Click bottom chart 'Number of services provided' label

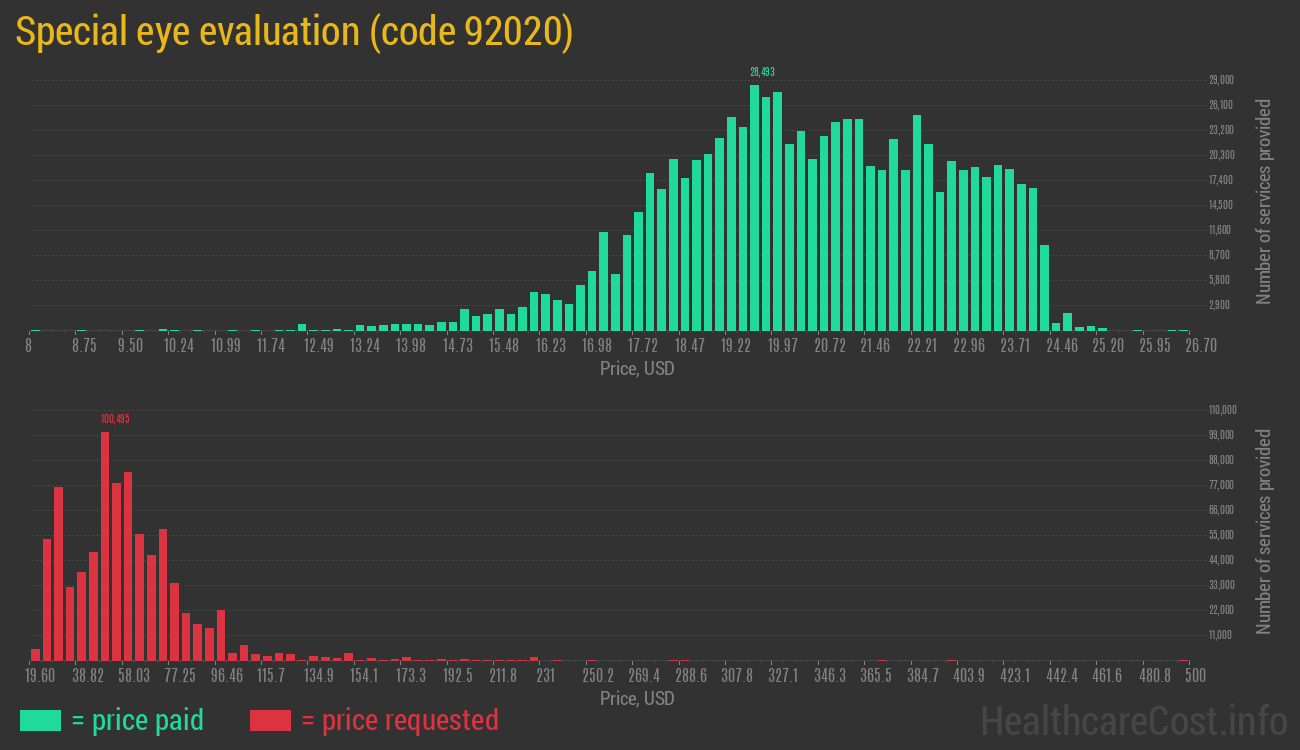tap(1263, 531)
